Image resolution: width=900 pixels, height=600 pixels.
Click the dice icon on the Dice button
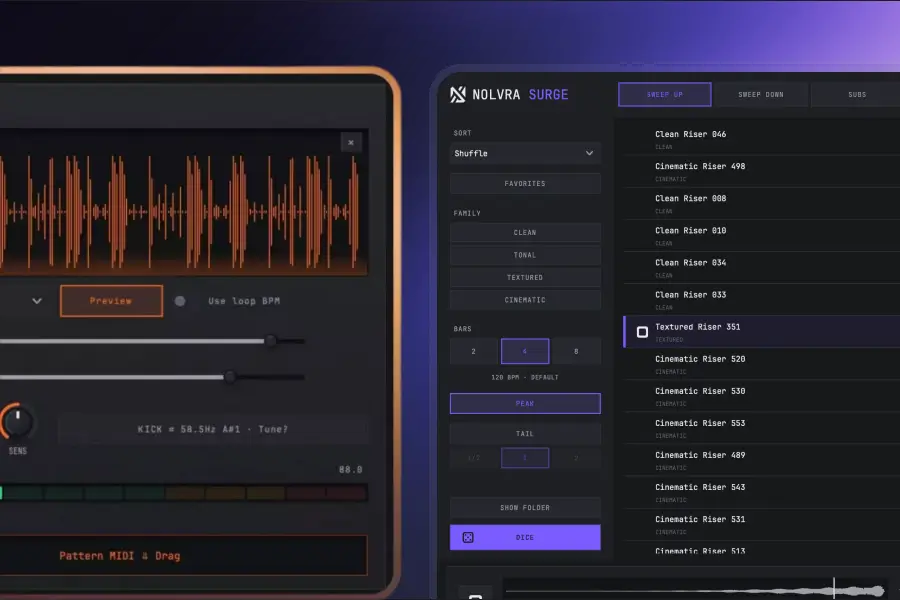point(468,537)
